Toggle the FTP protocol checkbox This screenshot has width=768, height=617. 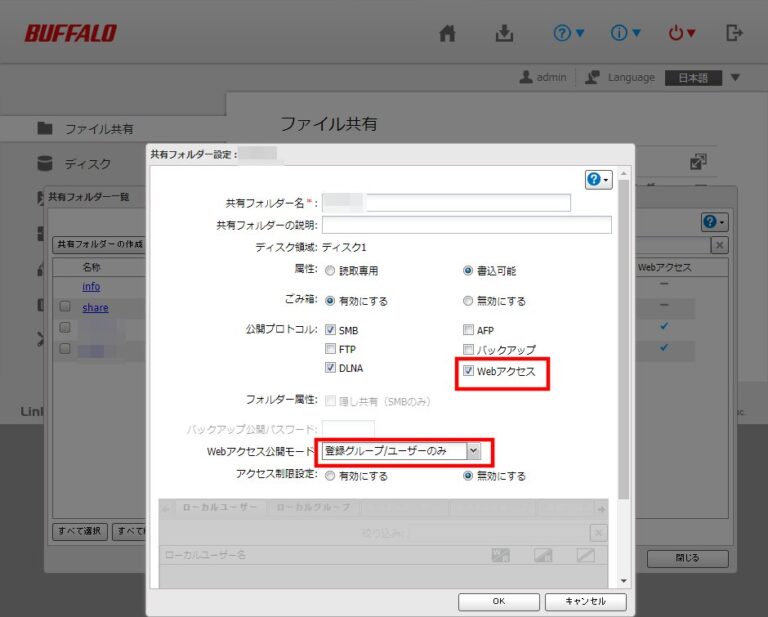point(331,349)
